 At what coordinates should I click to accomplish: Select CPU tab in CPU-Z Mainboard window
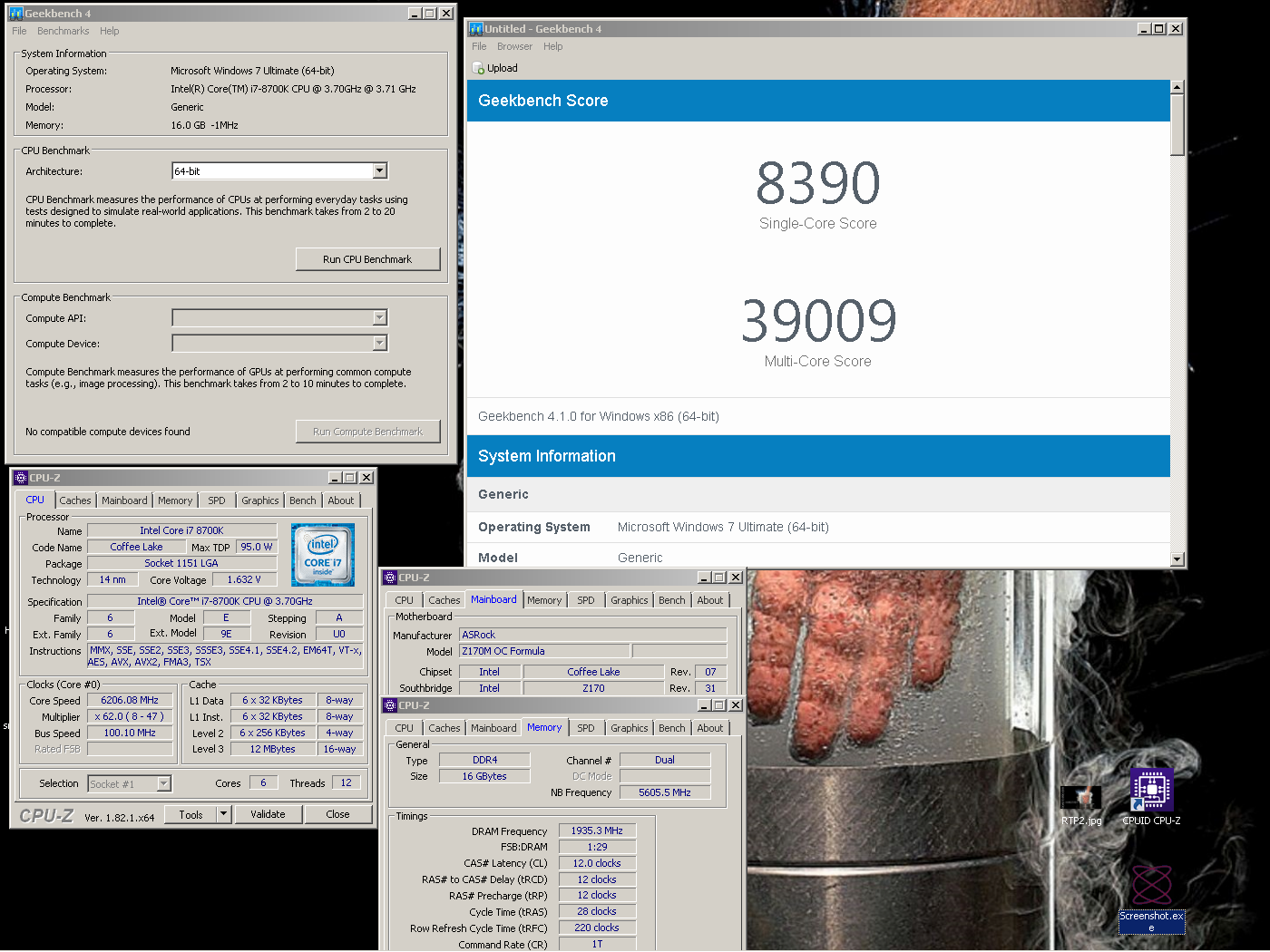tap(405, 600)
